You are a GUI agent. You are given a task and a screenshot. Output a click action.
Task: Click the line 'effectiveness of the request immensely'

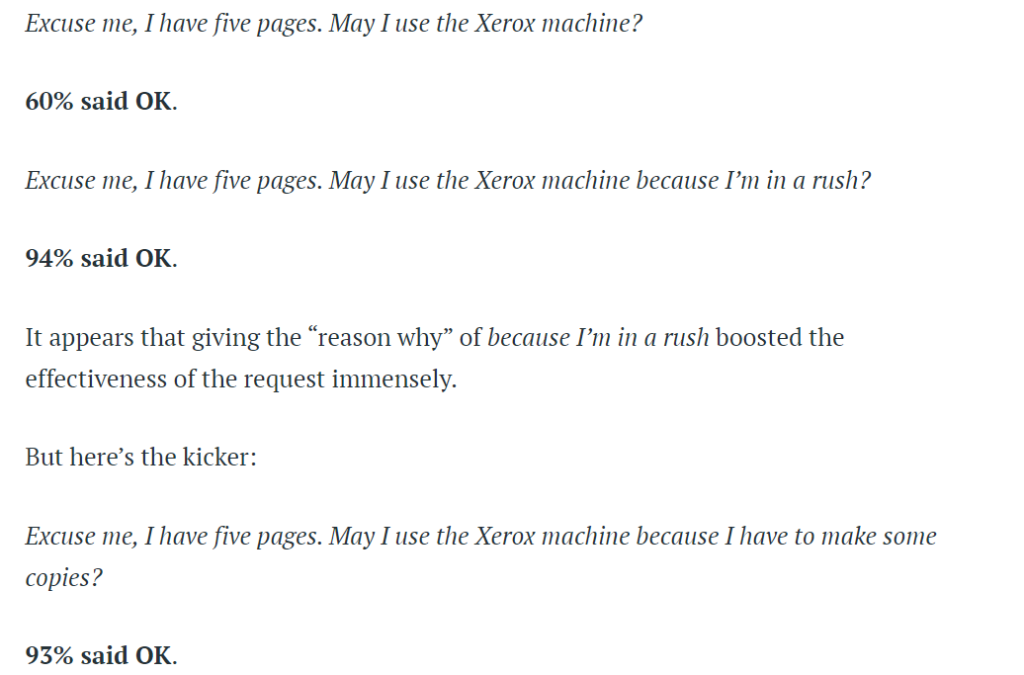coord(240,379)
